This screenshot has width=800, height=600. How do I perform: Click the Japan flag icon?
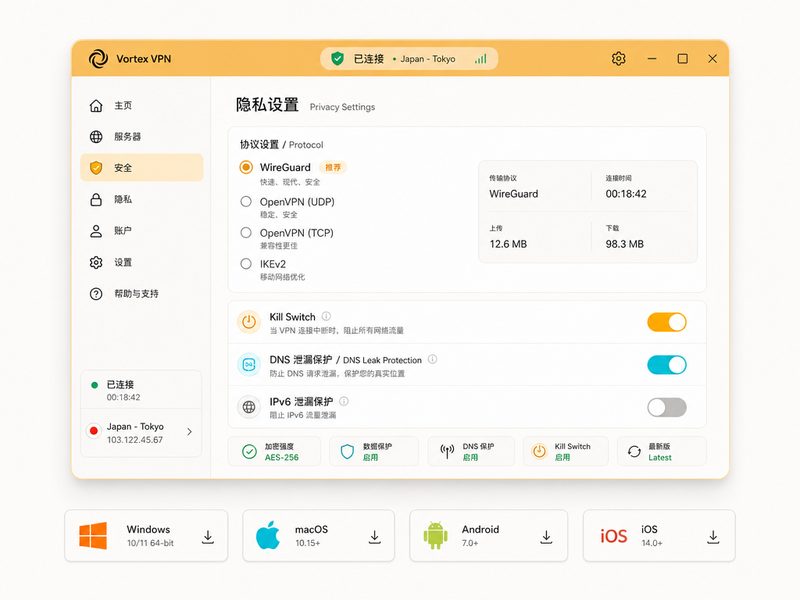click(94, 431)
